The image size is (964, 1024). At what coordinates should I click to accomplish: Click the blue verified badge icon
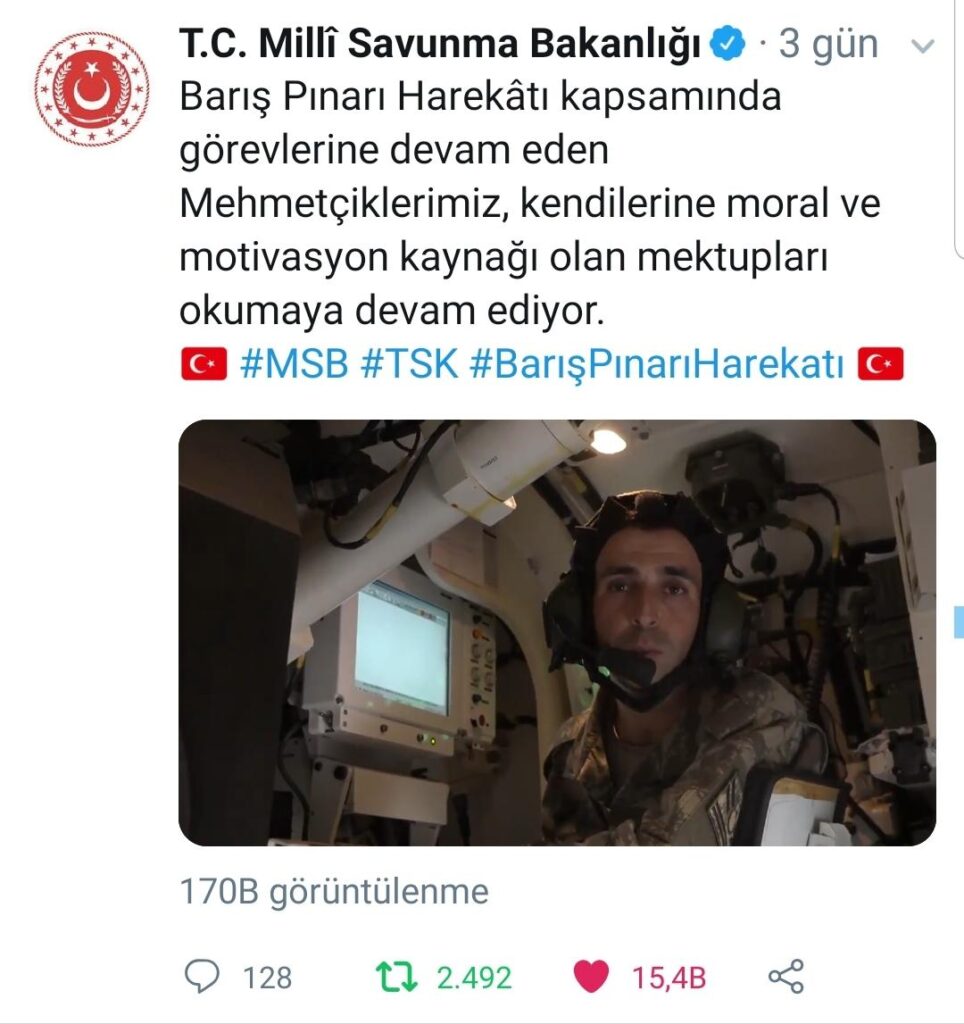[x=727, y=44]
